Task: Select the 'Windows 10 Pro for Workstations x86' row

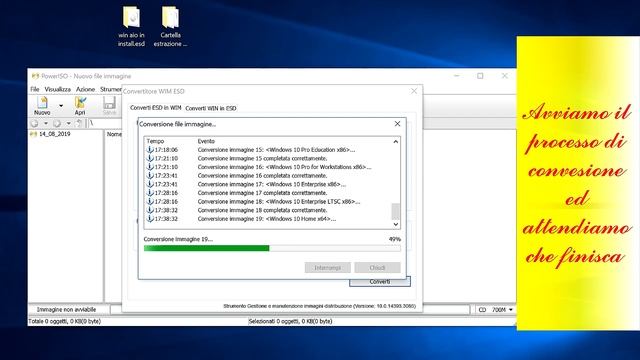Action: click(x=268, y=167)
